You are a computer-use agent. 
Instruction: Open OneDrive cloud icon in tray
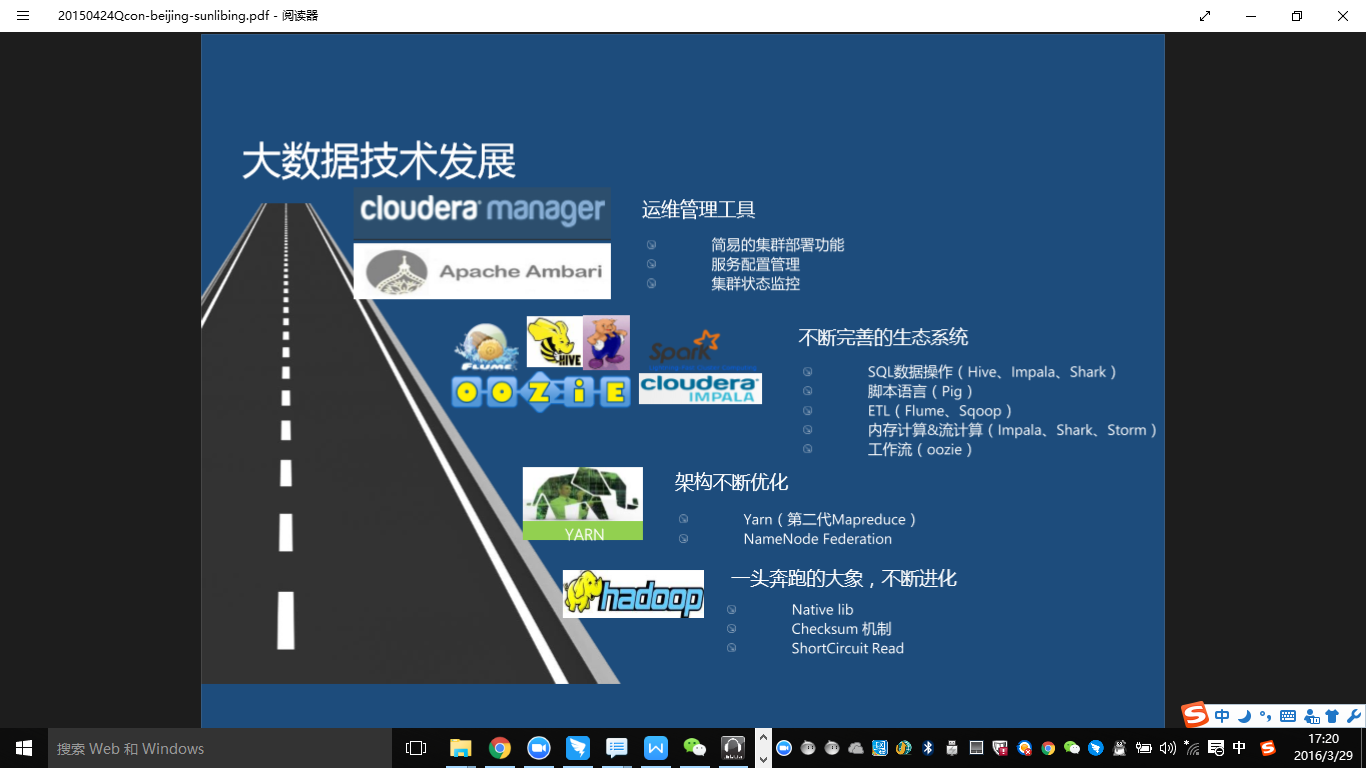[x=856, y=748]
